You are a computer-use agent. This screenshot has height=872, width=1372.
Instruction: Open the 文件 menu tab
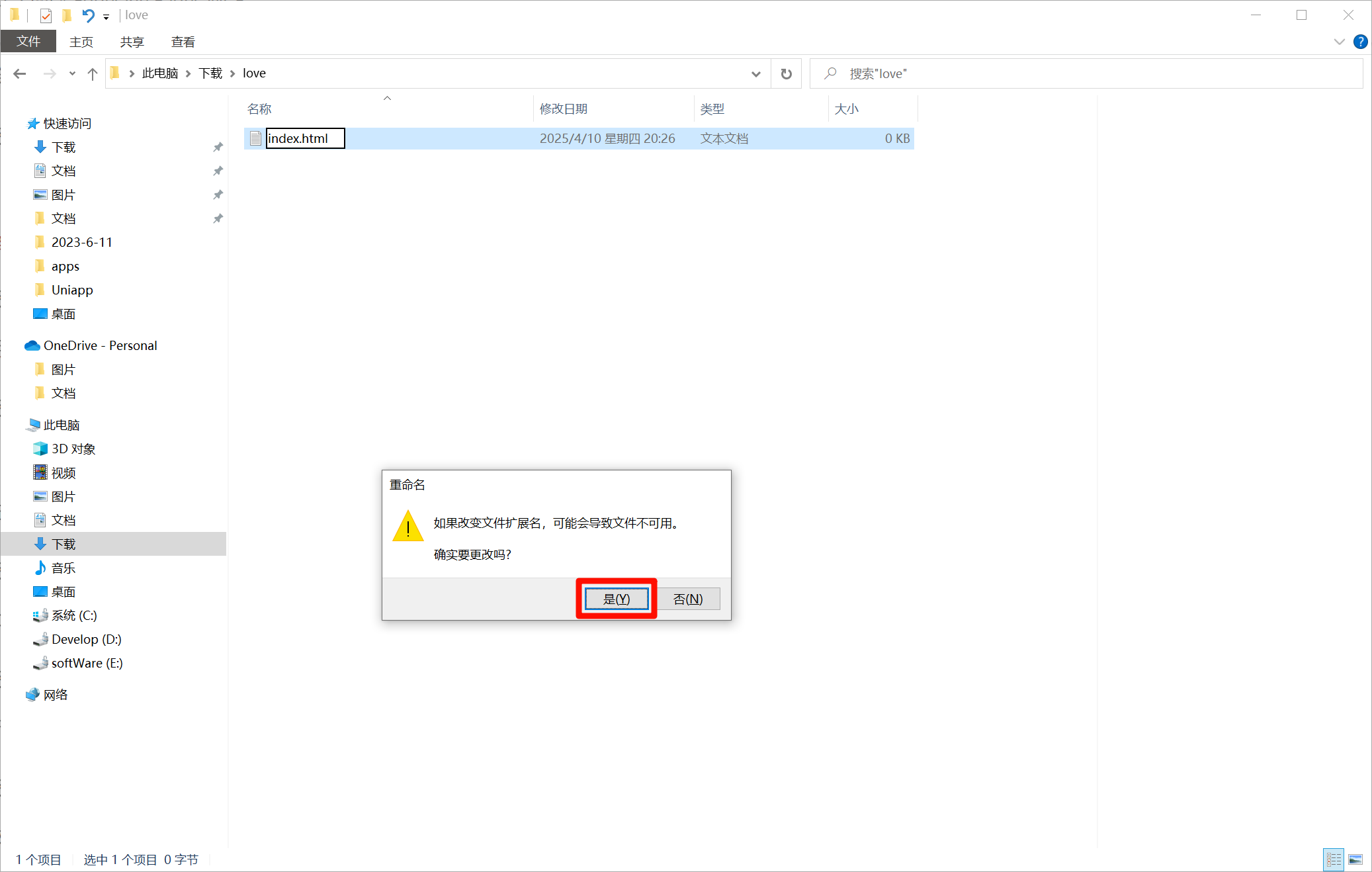[x=28, y=42]
